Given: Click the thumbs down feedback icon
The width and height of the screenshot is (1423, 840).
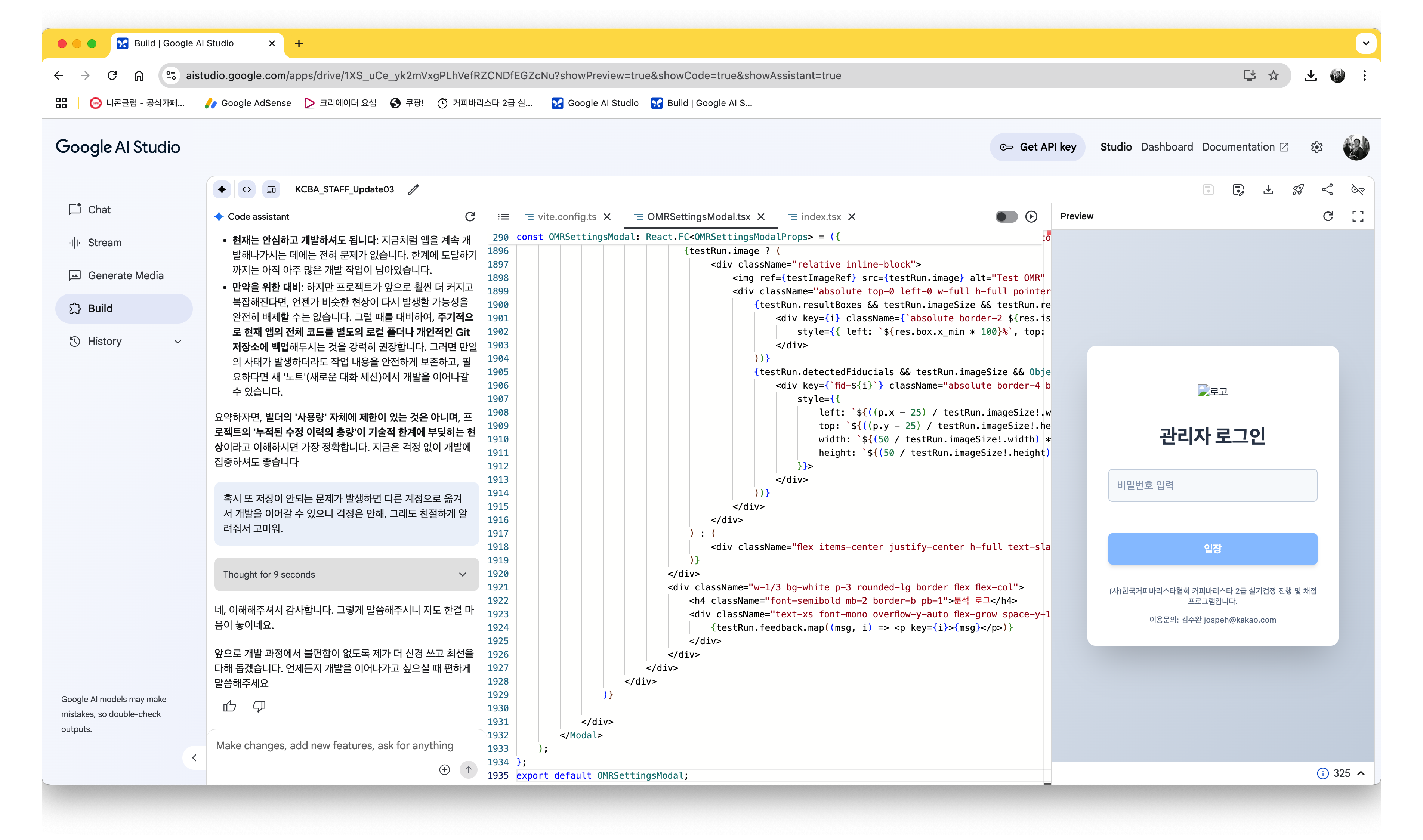Looking at the screenshot, I should point(259,706).
